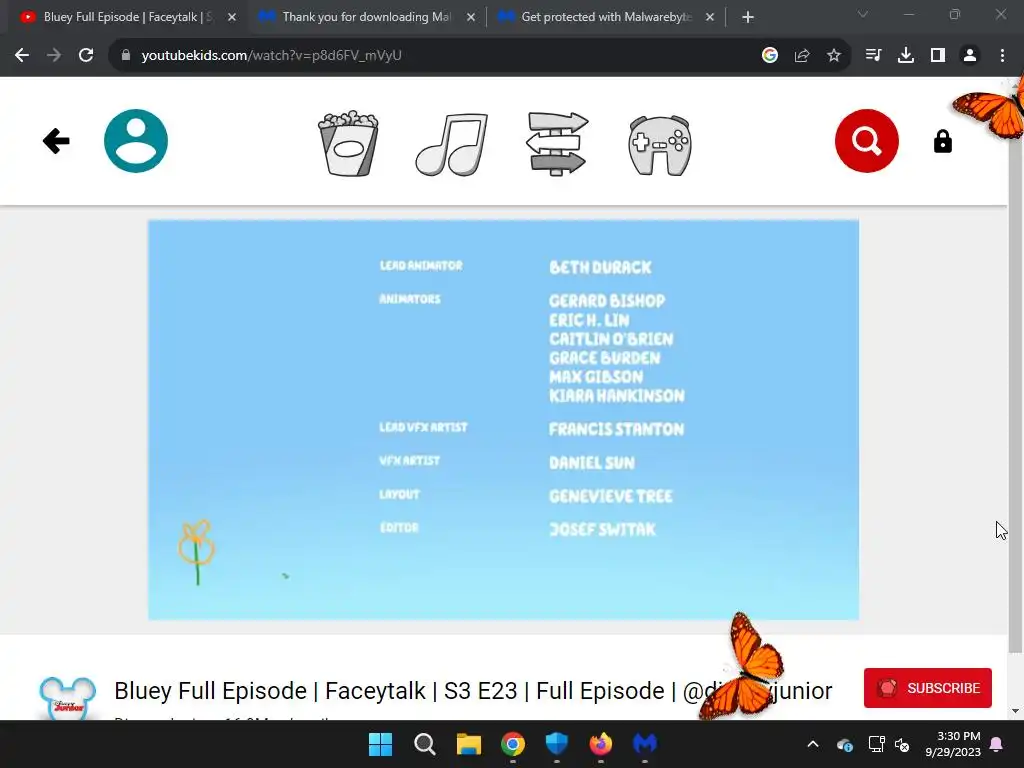Switch to Thank you for downloading tab

point(366,17)
